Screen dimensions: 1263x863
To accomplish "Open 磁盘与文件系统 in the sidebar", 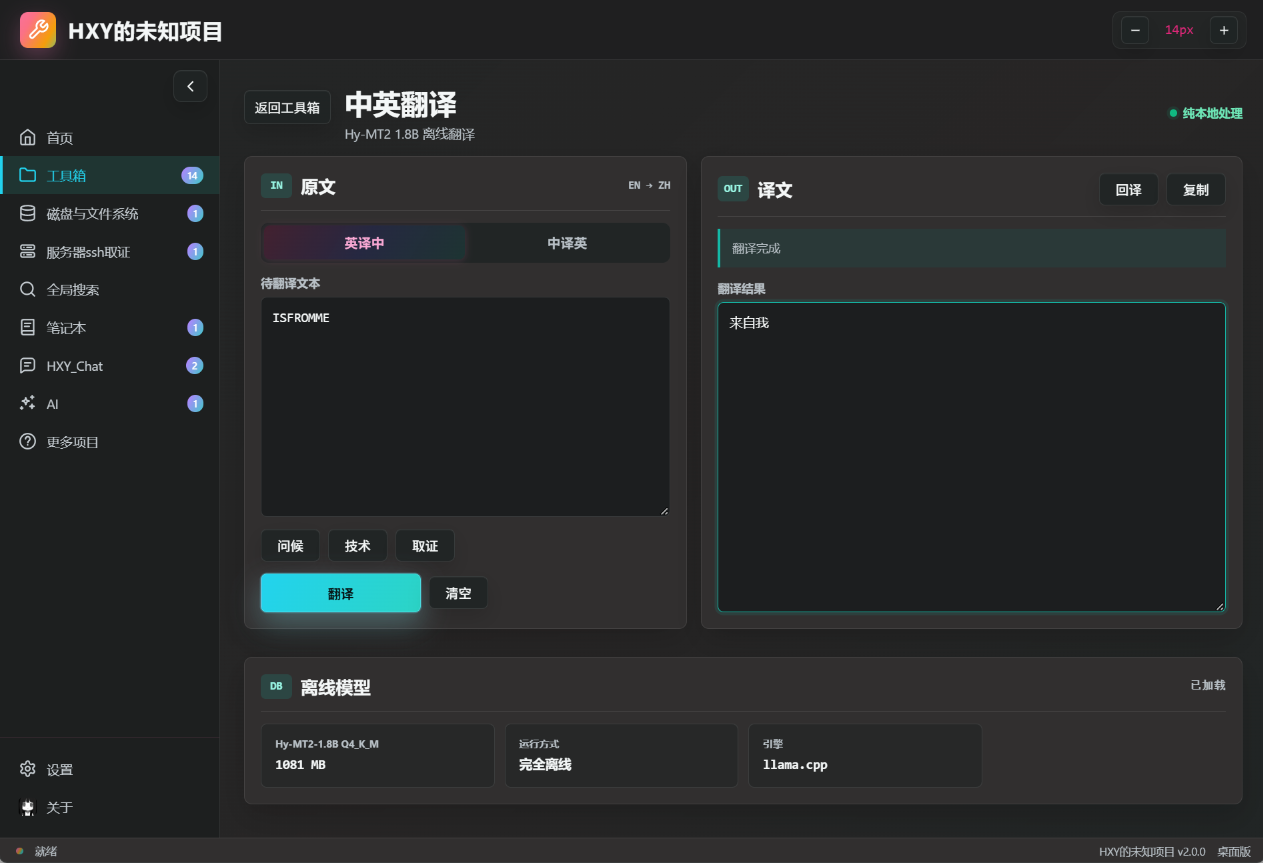I will point(110,213).
